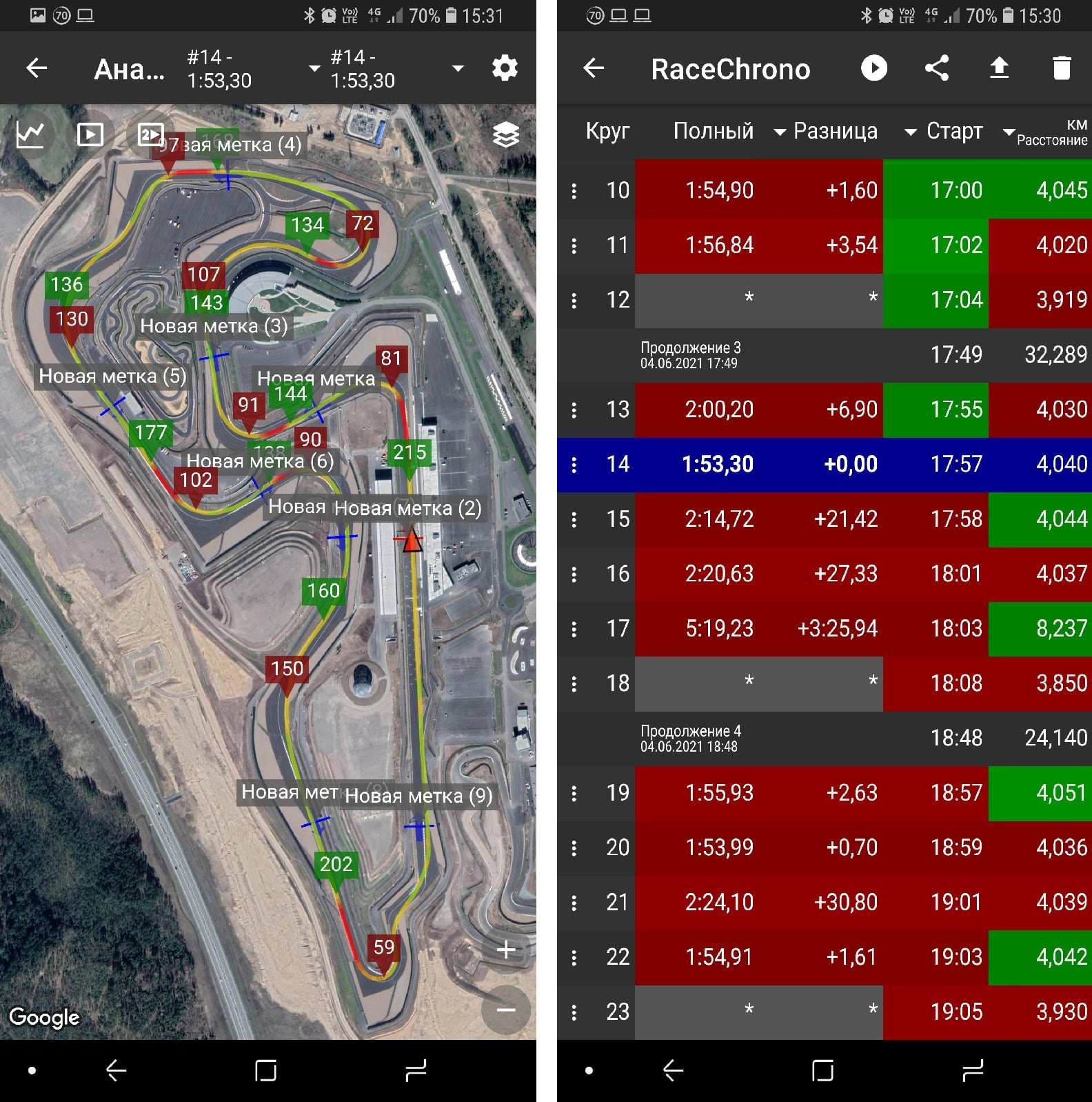The width and height of the screenshot is (1092, 1102).
Task: Open options menu for lap 19
Action: point(574,793)
